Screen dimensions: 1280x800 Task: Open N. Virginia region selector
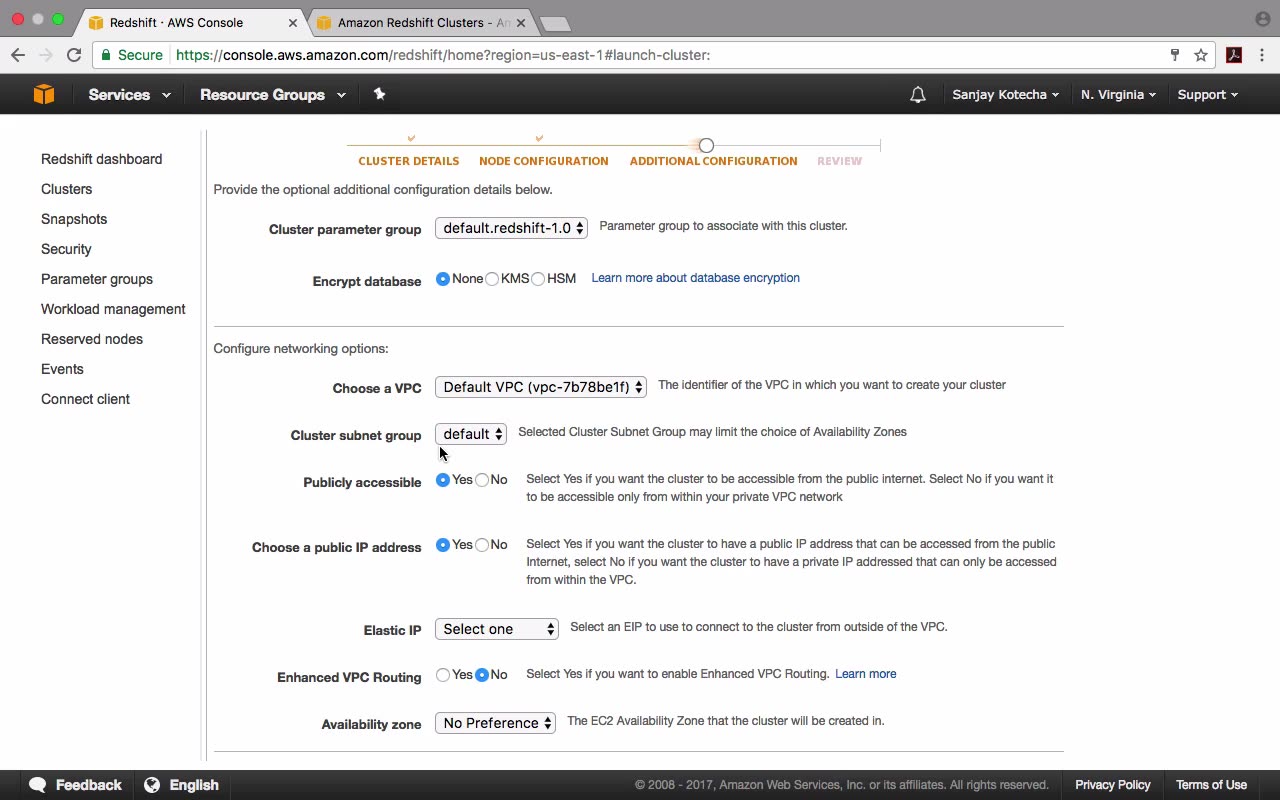1118,95
